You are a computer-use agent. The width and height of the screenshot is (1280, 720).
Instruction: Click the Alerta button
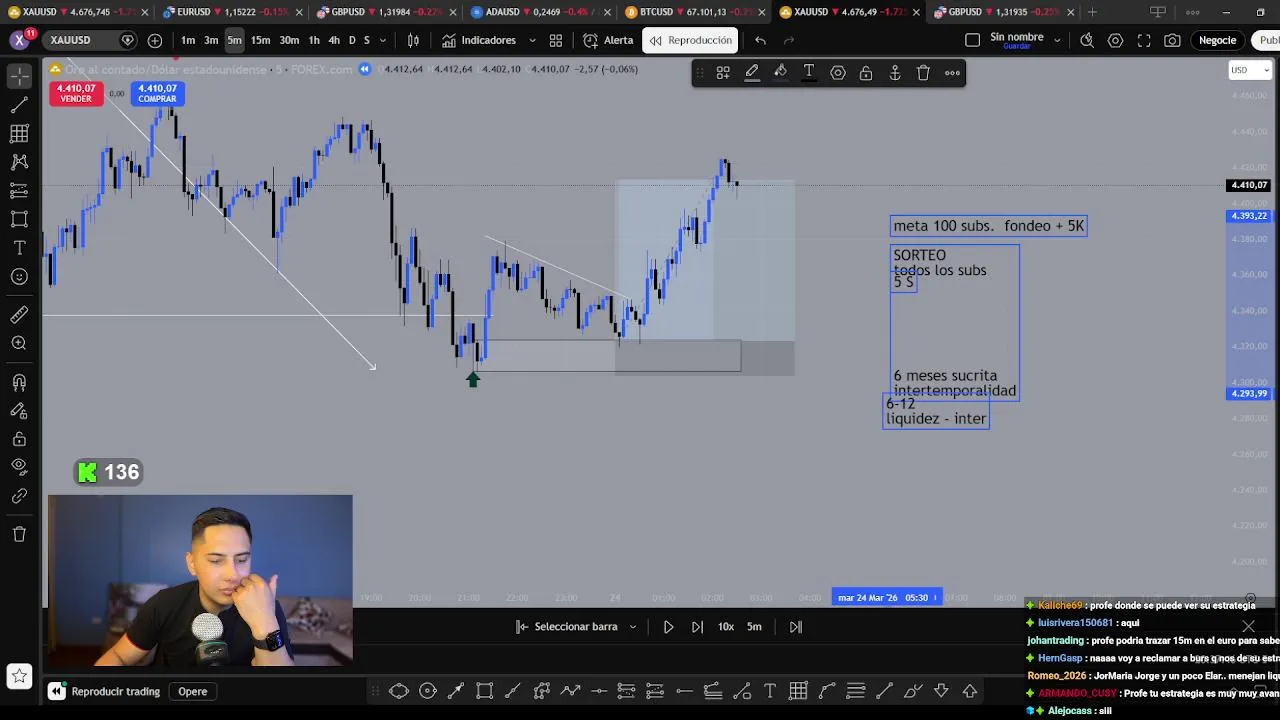pyautogui.click(x=608, y=40)
